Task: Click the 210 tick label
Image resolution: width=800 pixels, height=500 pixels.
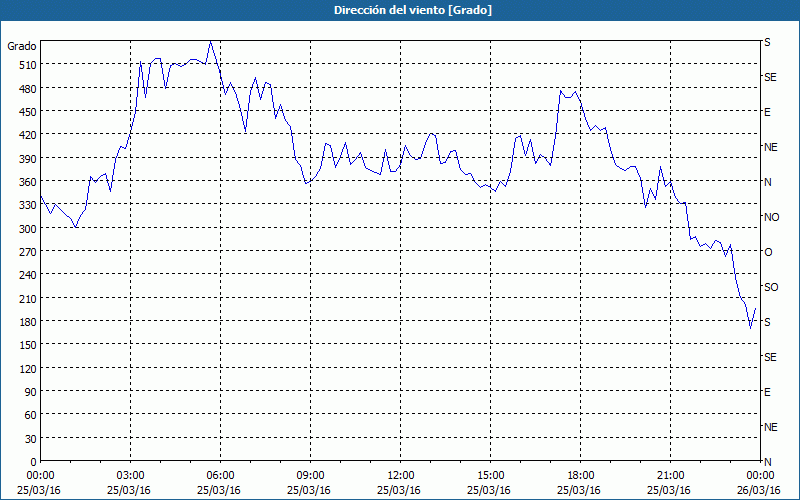Action: [28, 298]
